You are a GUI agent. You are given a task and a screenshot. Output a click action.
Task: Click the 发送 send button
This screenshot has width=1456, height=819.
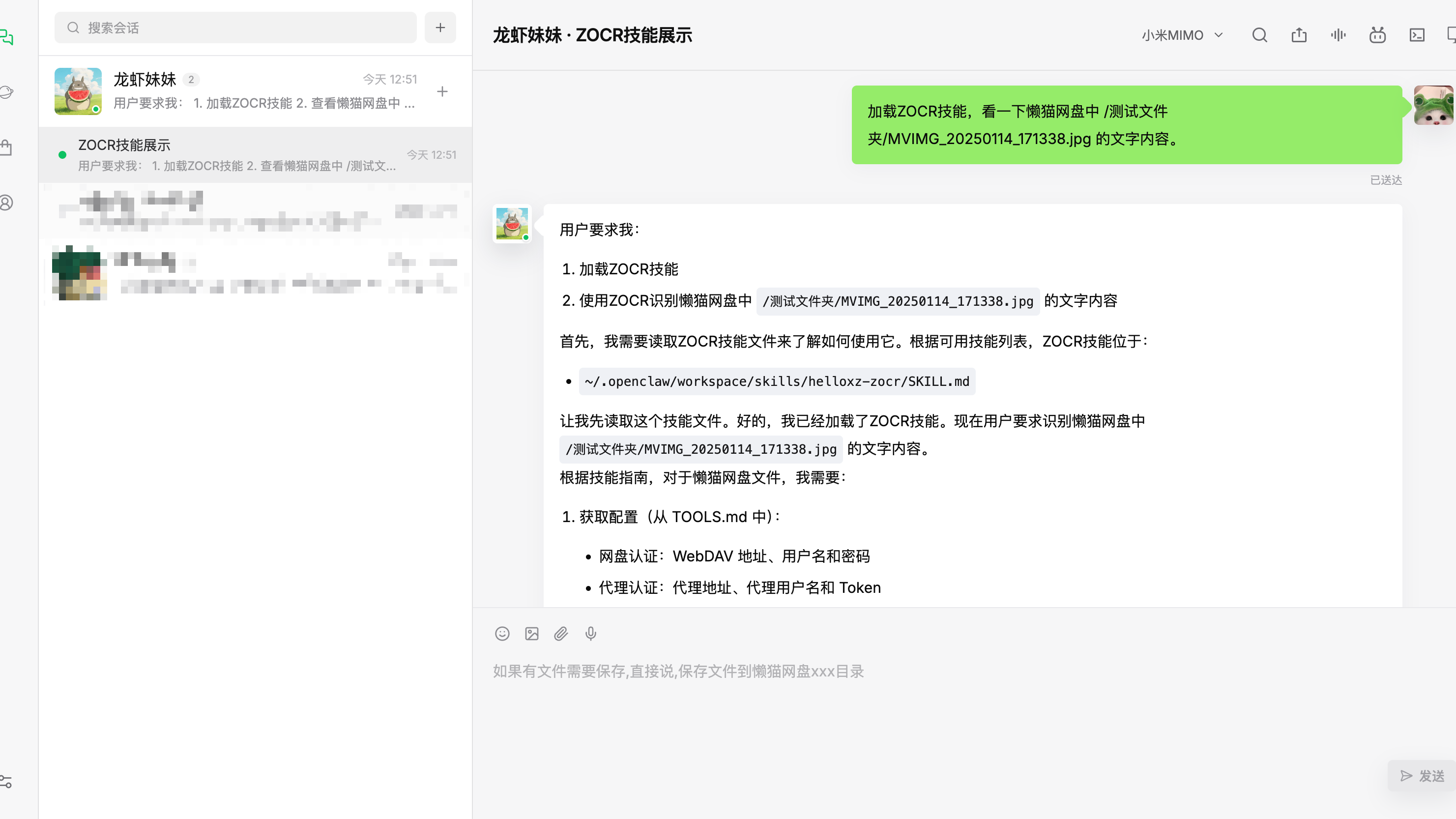coord(1422,776)
